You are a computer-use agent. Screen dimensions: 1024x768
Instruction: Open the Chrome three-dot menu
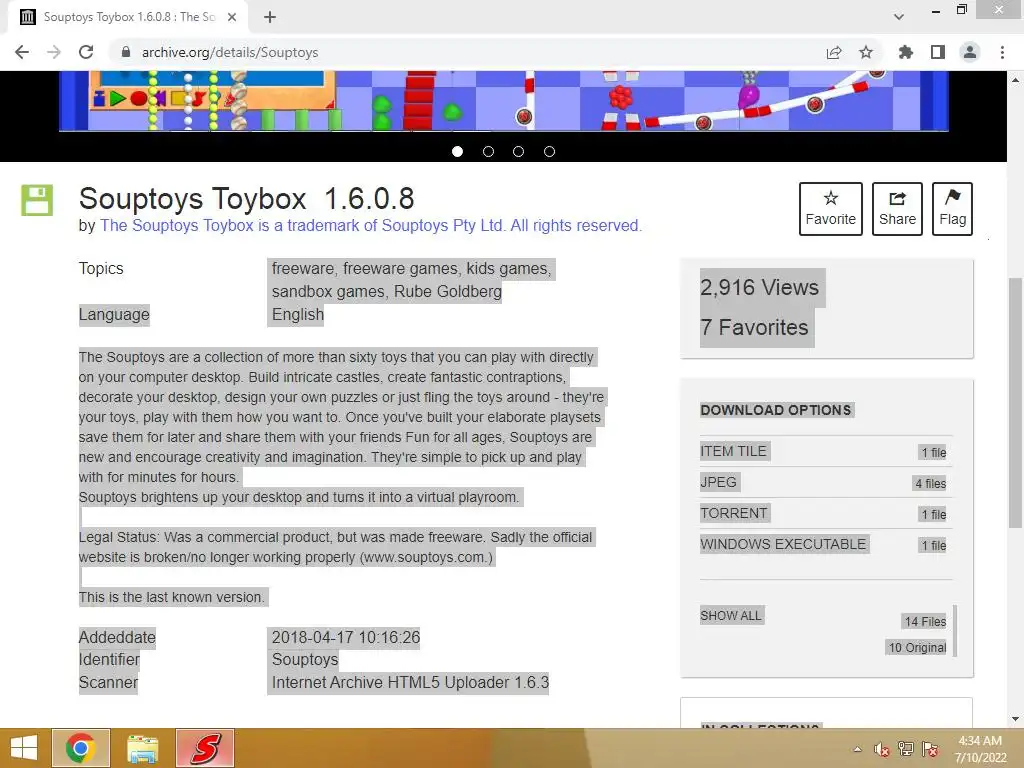(1002, 52)
